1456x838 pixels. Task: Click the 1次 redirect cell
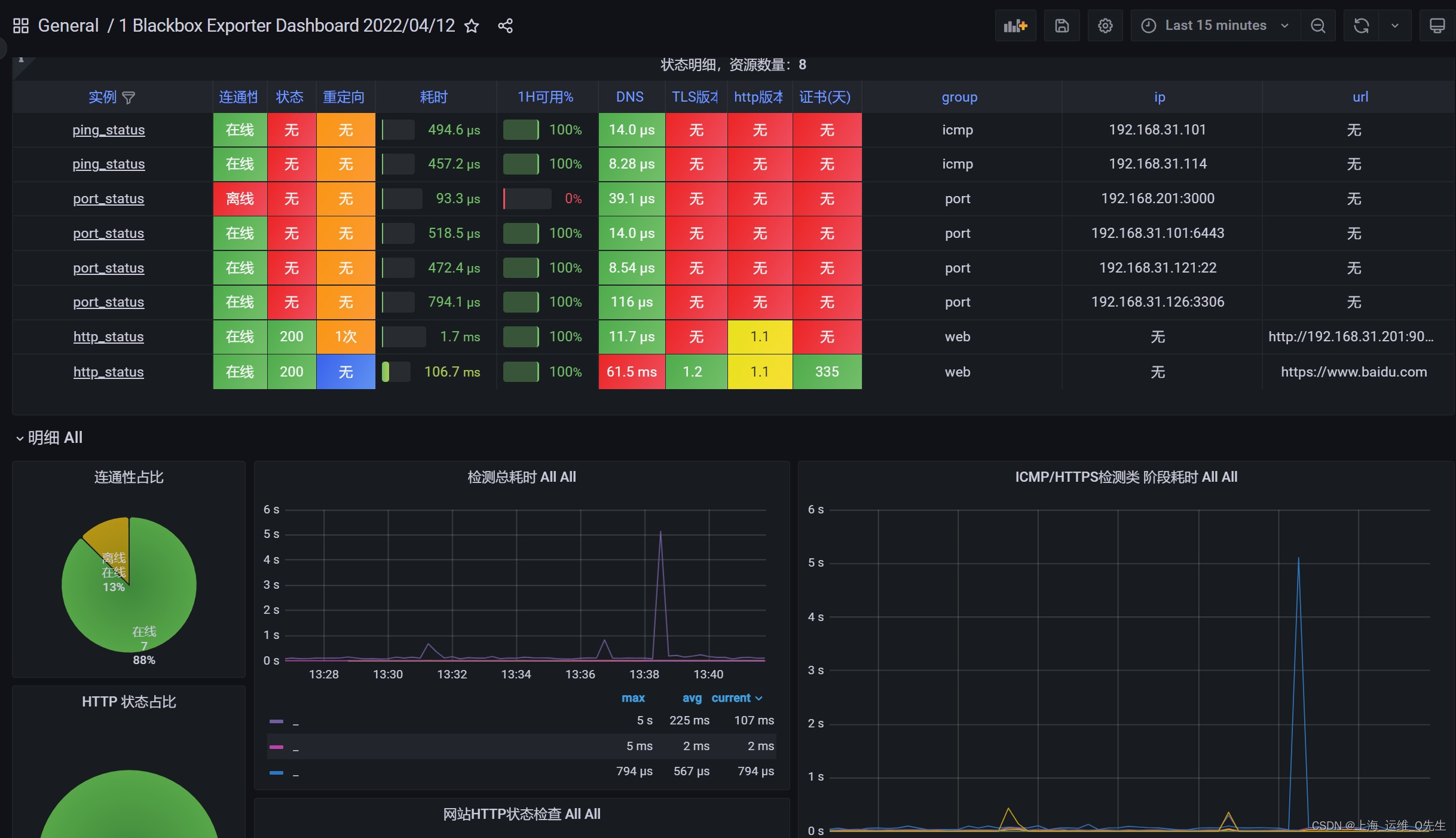pyautogui.click(x=346, y=337)
